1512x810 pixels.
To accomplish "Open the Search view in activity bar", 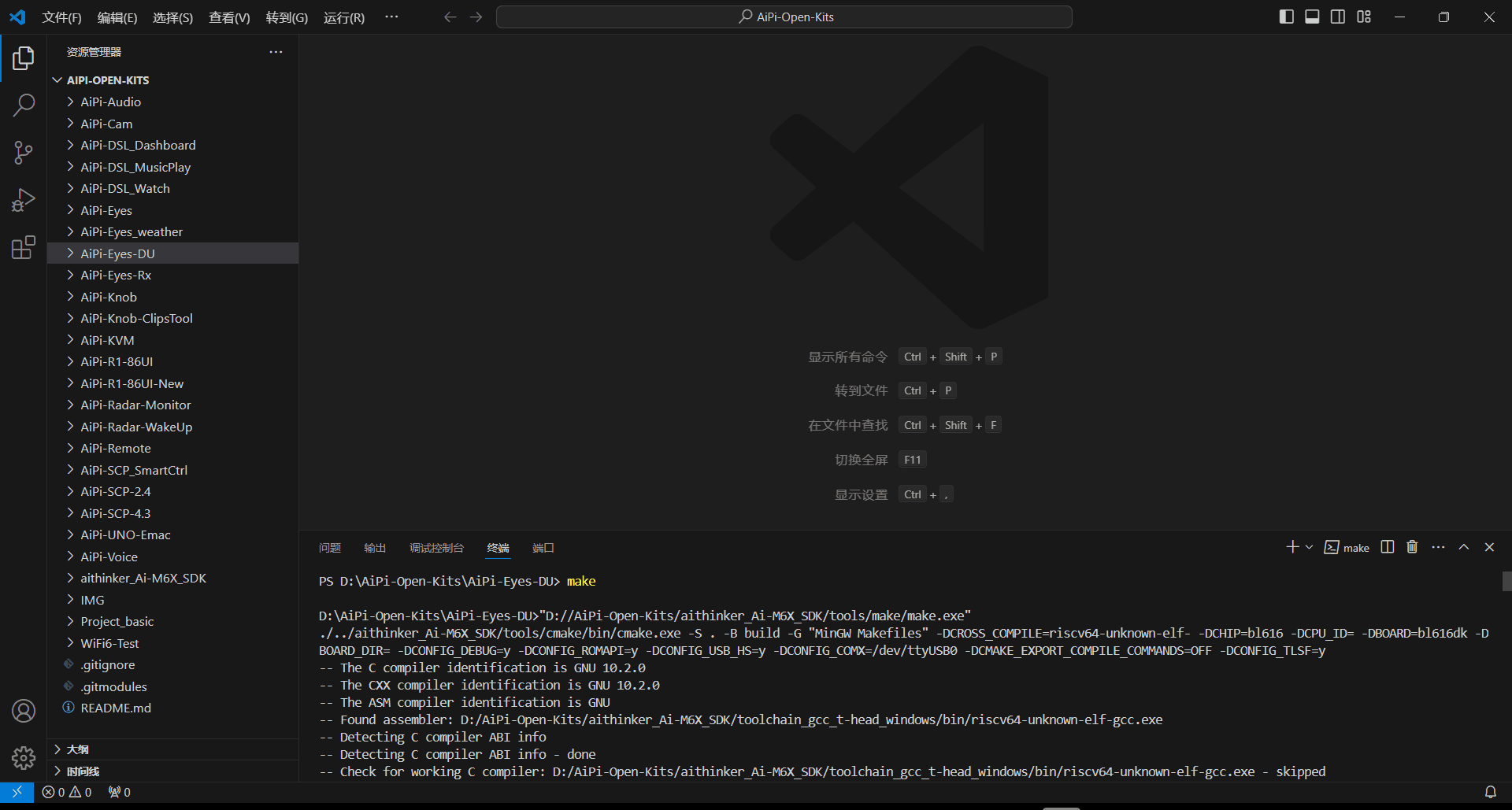I will [x=24, y=105].
